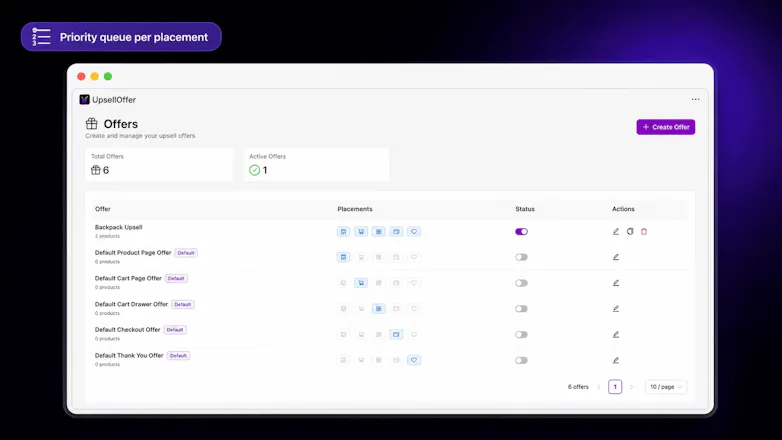Image resolution: width=782 pixels, height=440 pixels.
Task: Click the "2 products" text under Backpack Upsell
Action: click(107, 236)
